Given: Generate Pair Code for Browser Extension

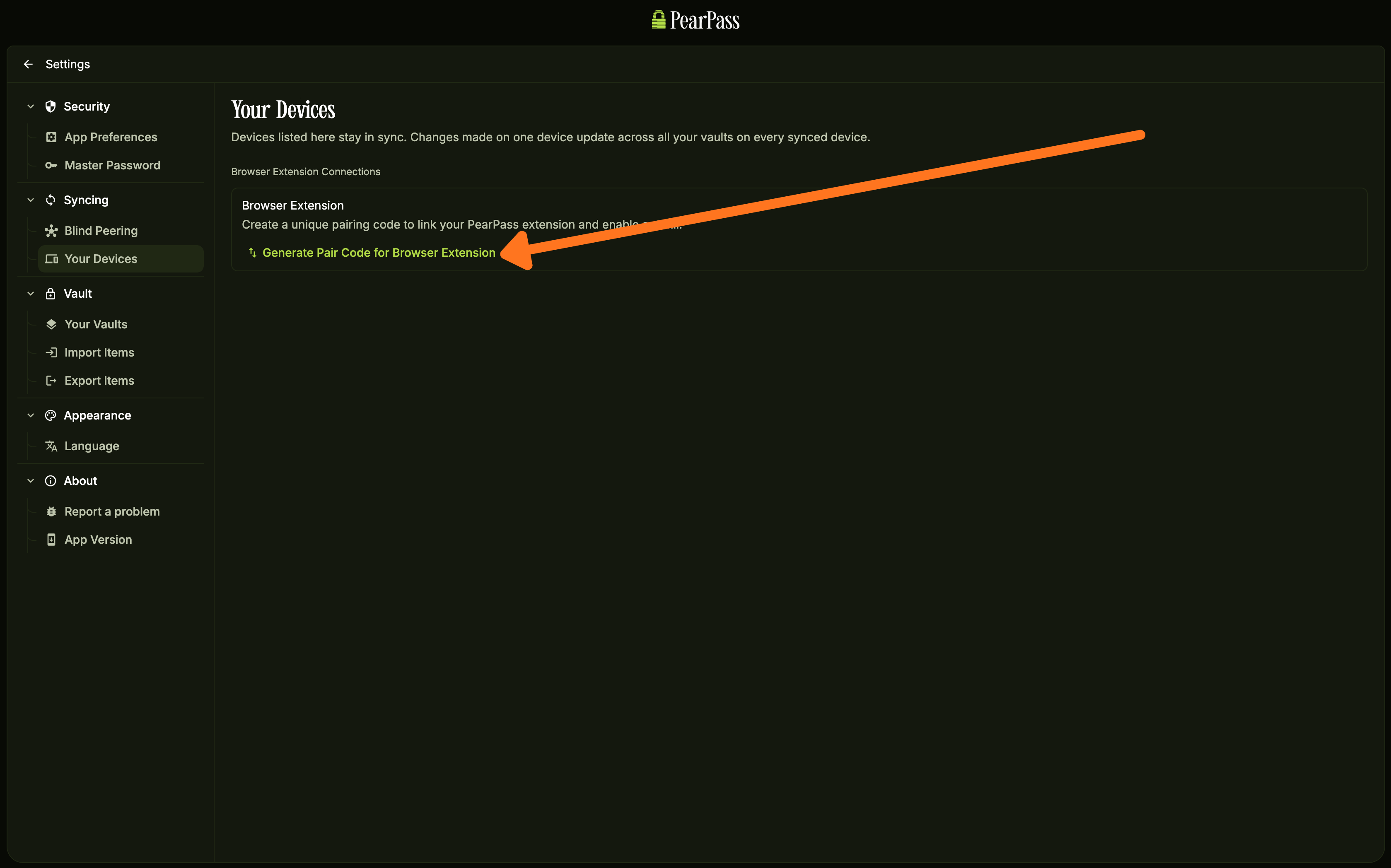Looking at the screenshot, I should pos(378,253).
